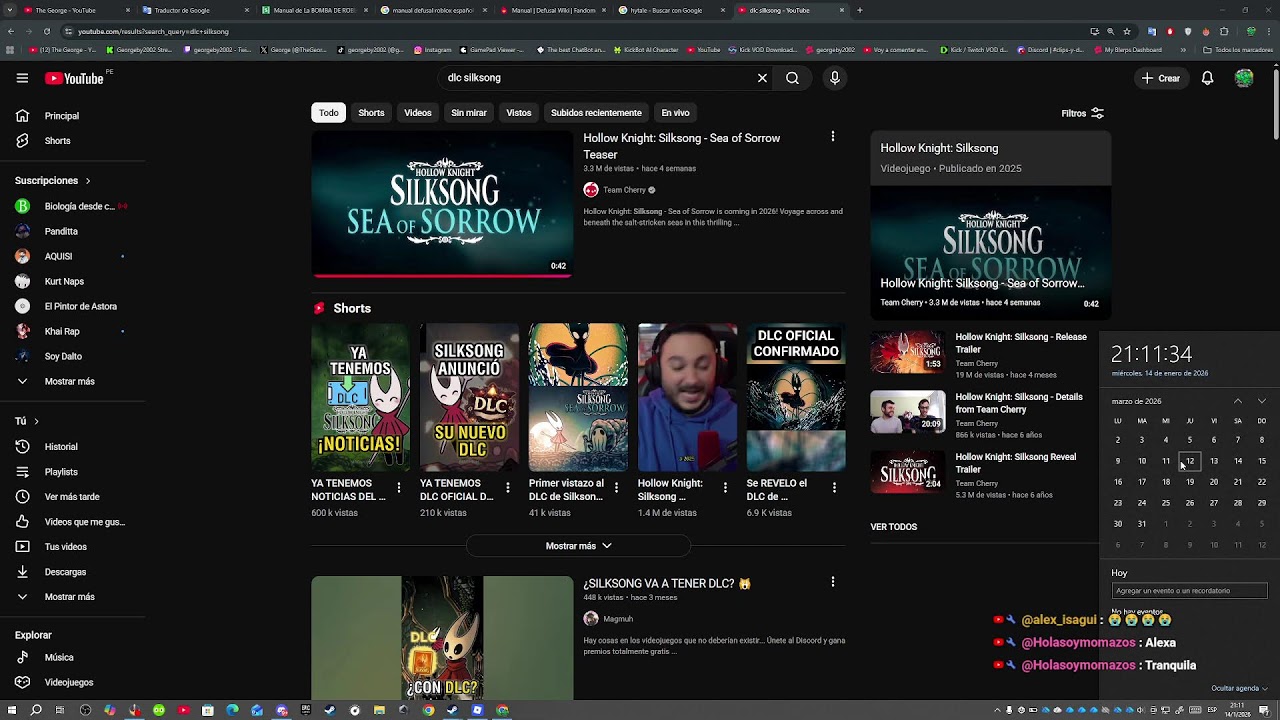Open options for YA TENEMOS NOTICIAS short
The width and height of the screenshot is (1280, 720).
tap(399, 488)
